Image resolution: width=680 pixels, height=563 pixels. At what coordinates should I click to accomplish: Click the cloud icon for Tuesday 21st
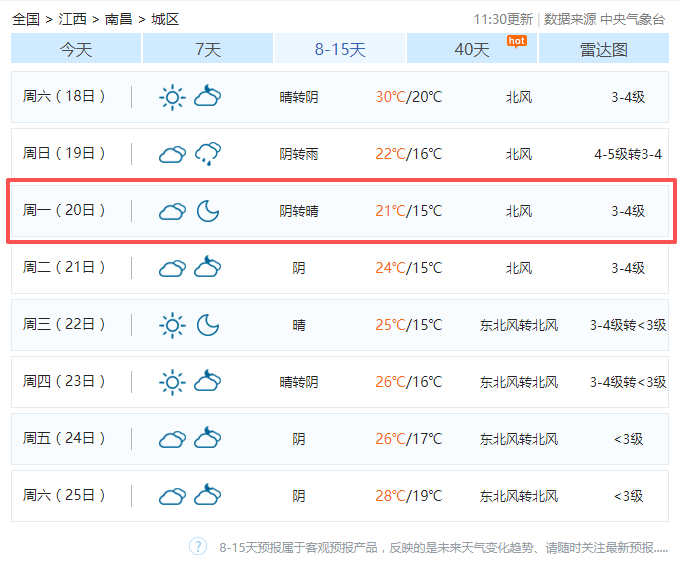(172, 268)
